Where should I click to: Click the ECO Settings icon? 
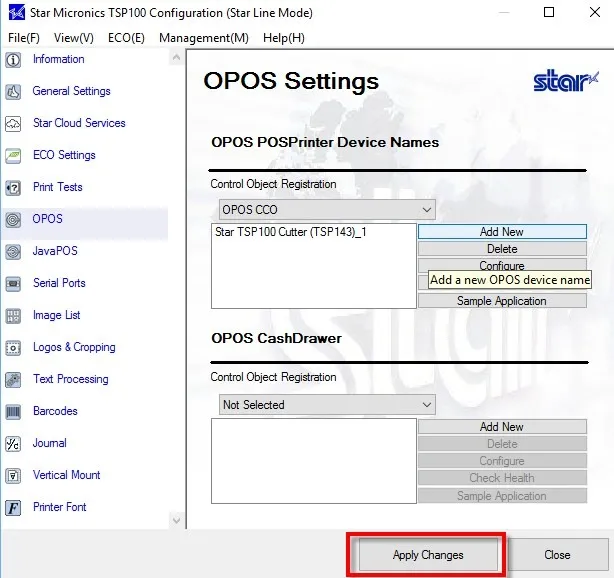pos(13,156)
